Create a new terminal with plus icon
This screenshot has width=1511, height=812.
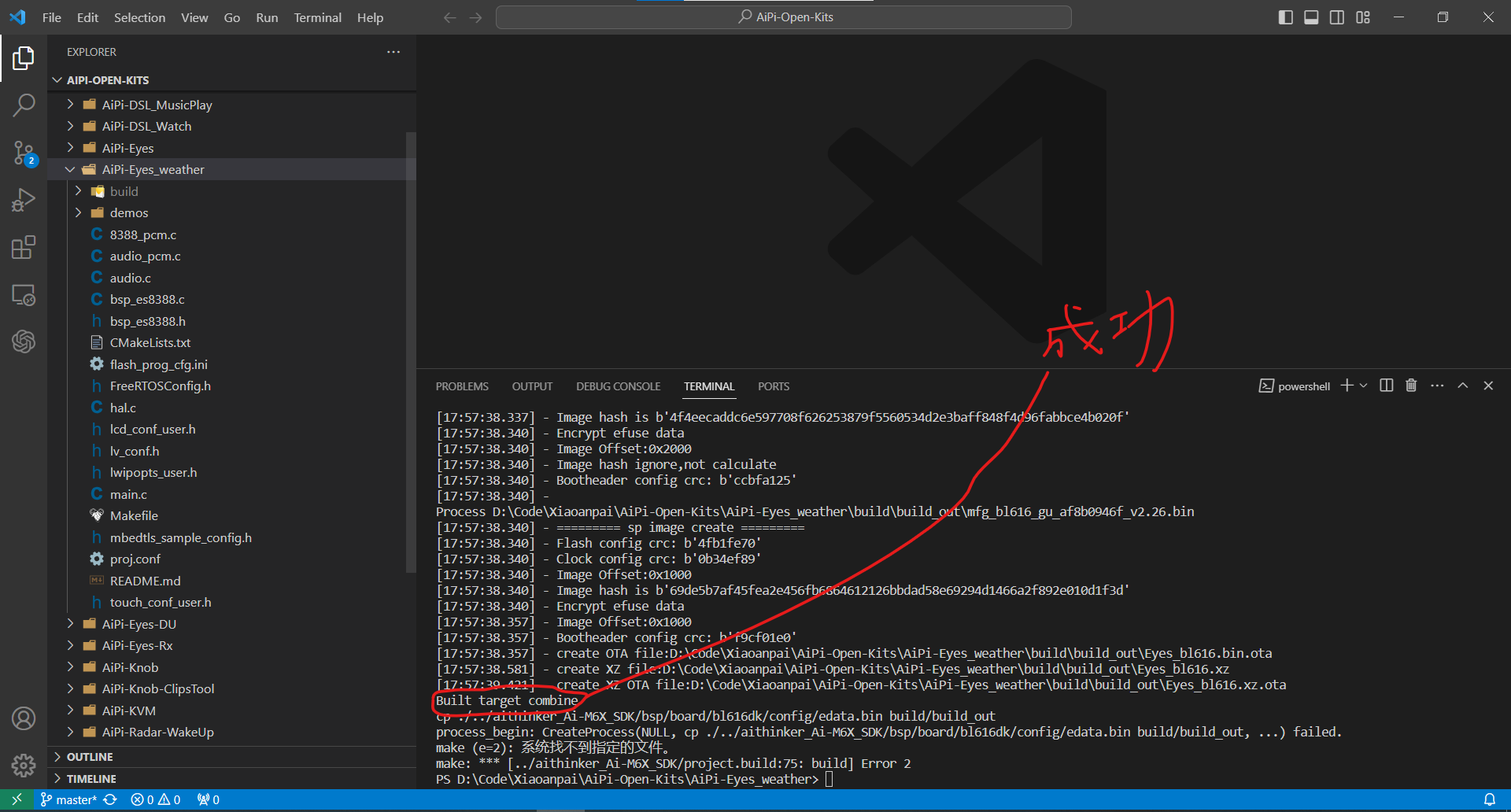tap(1347, 386)
